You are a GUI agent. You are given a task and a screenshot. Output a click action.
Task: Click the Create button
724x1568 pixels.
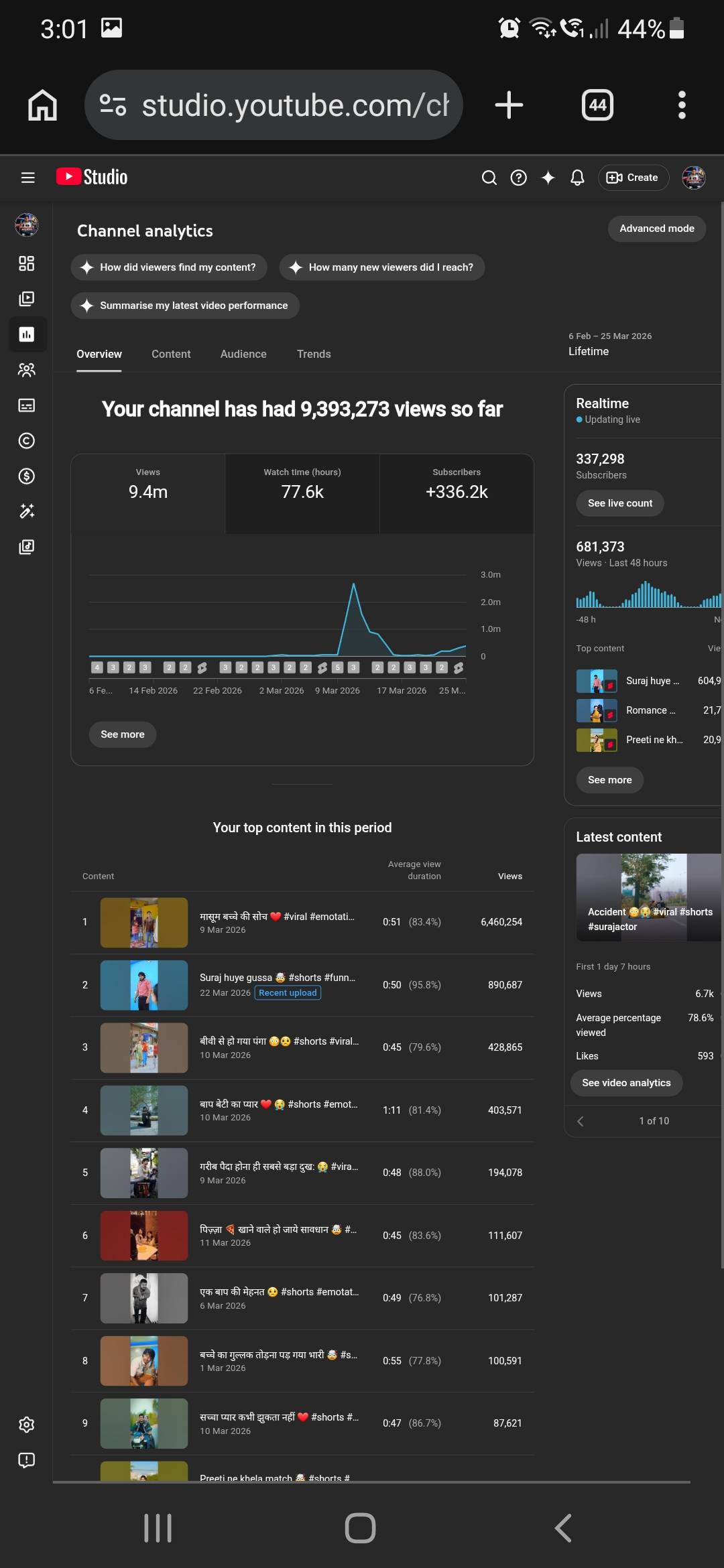[x=633, y=178]
